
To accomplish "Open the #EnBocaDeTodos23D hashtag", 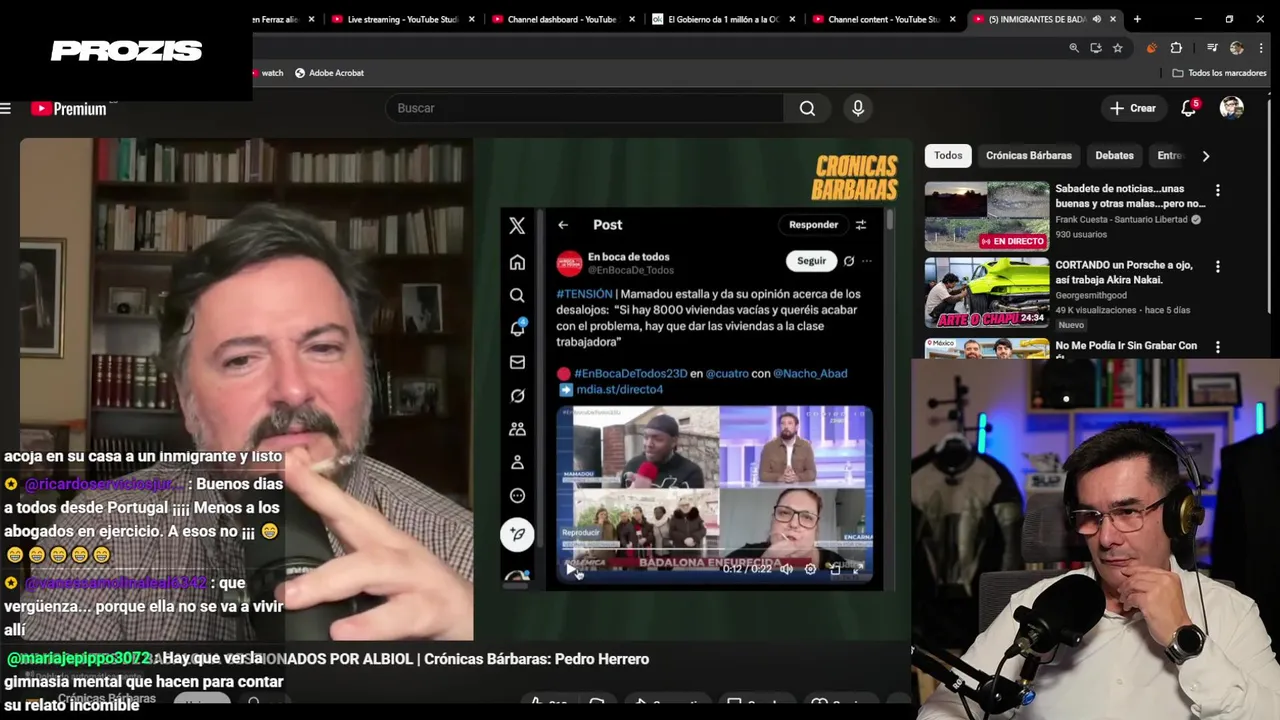I will click(x=630, y=373).
